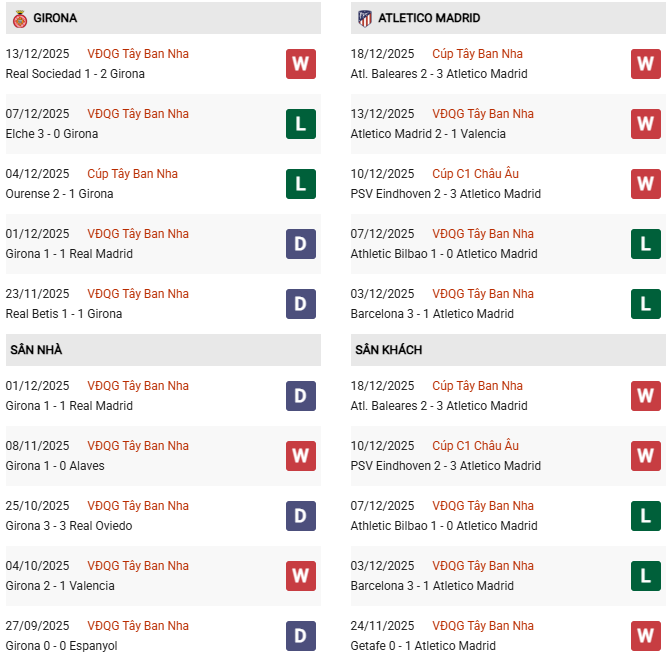Click D badge for Real Betis vs Girona
The width and height of the screenshot is (666, 661).
point(301,304)
